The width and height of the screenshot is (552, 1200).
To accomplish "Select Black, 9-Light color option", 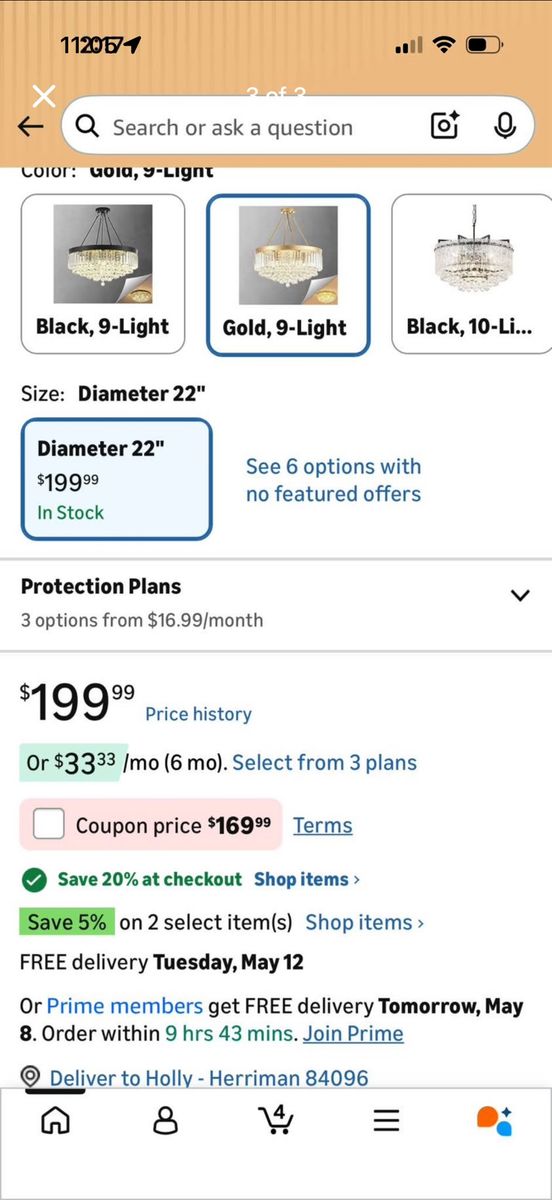I will point(103,274).
